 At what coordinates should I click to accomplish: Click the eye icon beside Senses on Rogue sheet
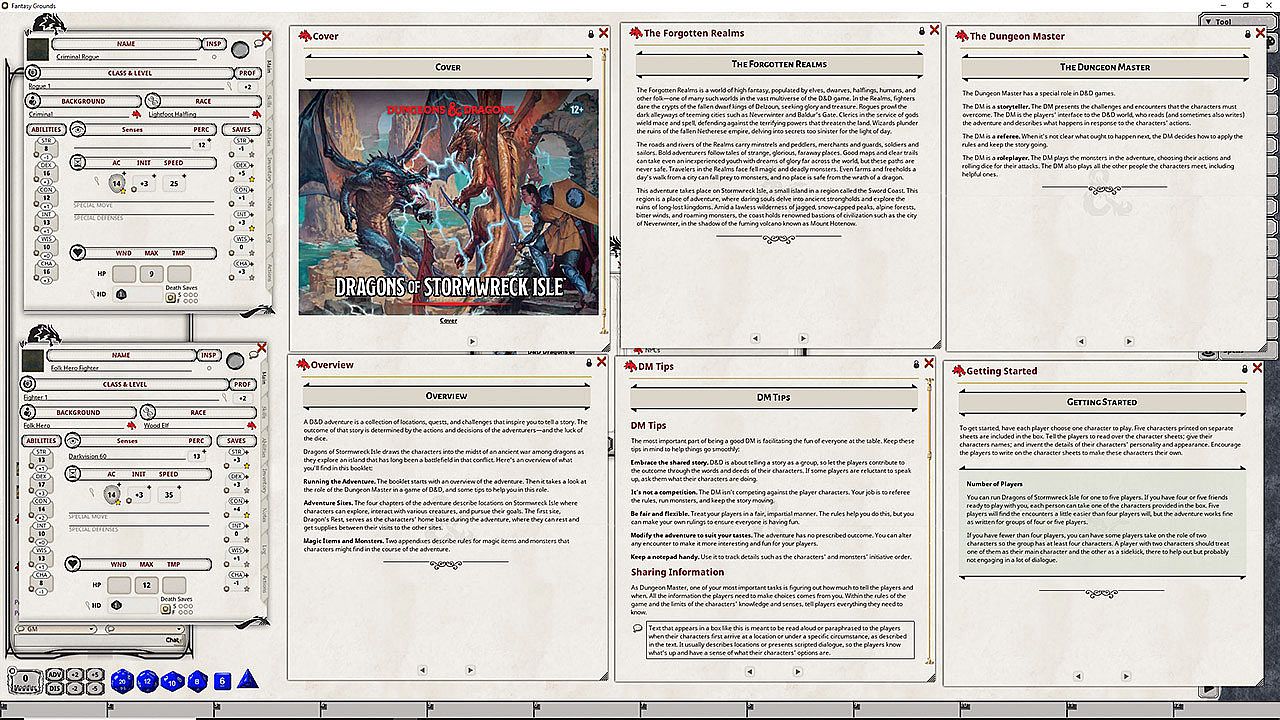pyautogui.click(x=77, y=129)
